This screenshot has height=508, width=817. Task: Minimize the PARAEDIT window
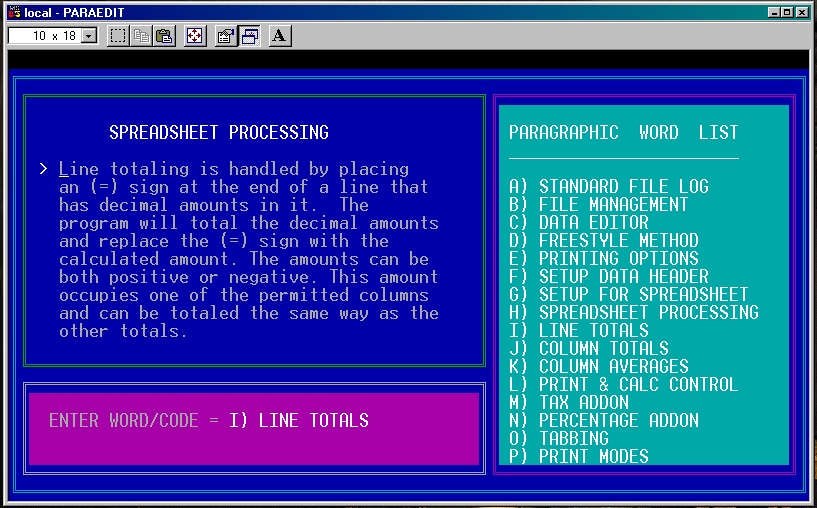pyautogui.click(x=775, y=12)
